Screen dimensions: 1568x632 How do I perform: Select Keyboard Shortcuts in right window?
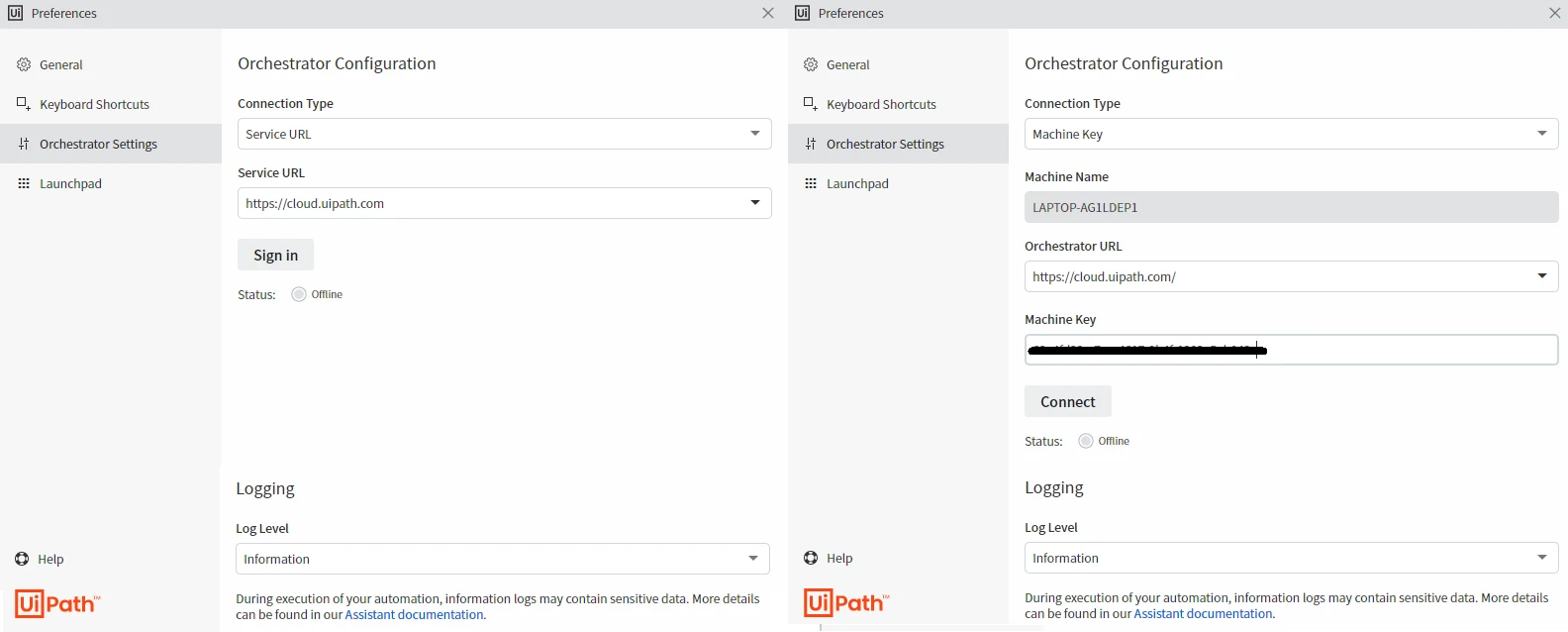[898, 104]
